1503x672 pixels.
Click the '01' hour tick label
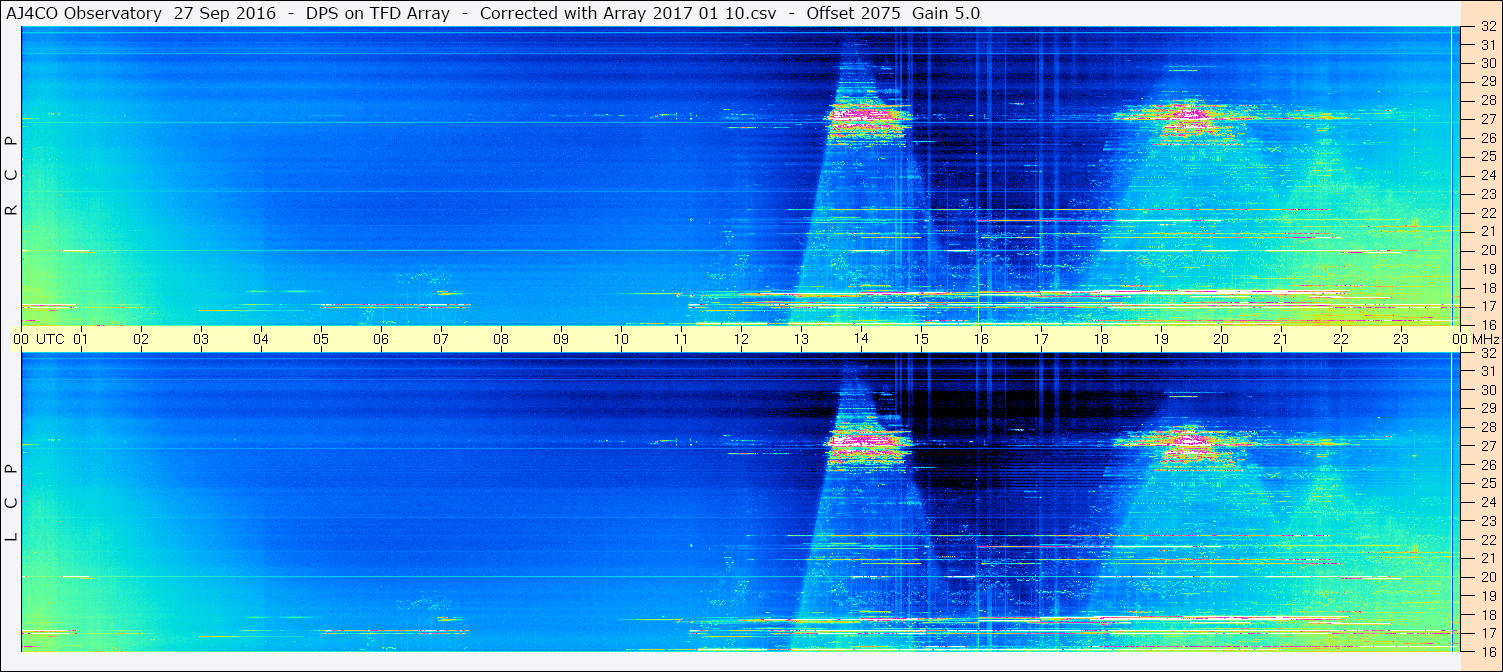click(81, 339)
